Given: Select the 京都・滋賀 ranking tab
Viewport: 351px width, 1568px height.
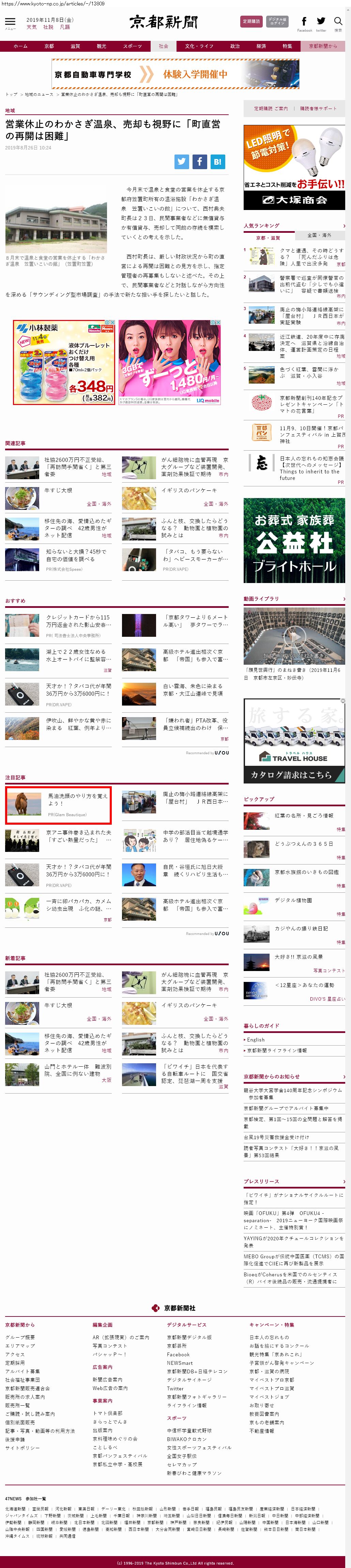Looking at the screenshot, I should [x=268, y=237].
